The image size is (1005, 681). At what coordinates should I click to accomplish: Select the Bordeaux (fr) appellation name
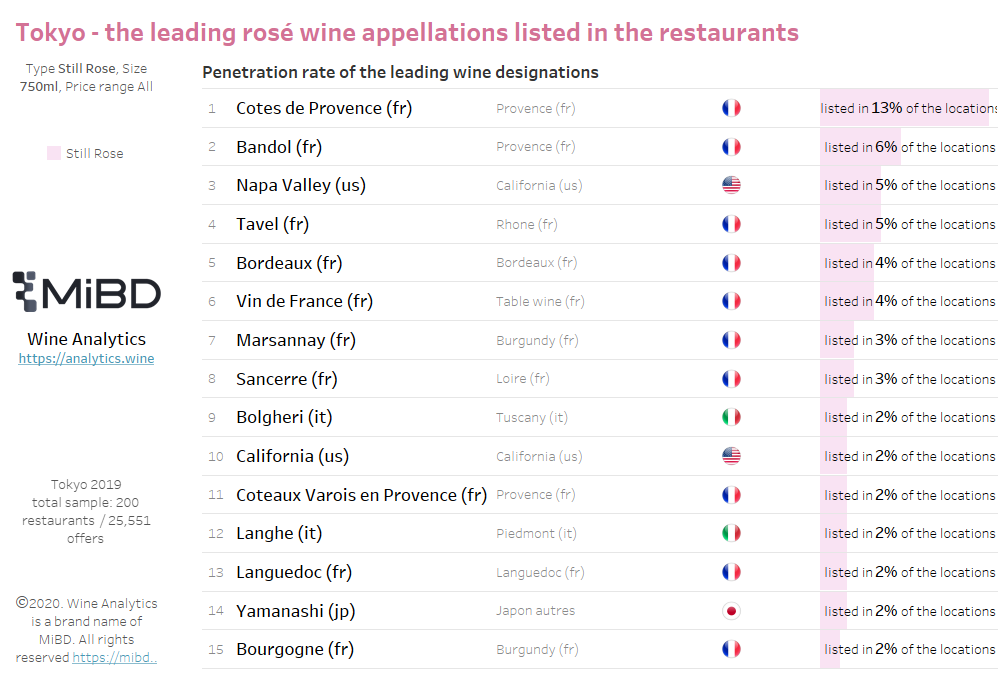(x=289, y=263)
